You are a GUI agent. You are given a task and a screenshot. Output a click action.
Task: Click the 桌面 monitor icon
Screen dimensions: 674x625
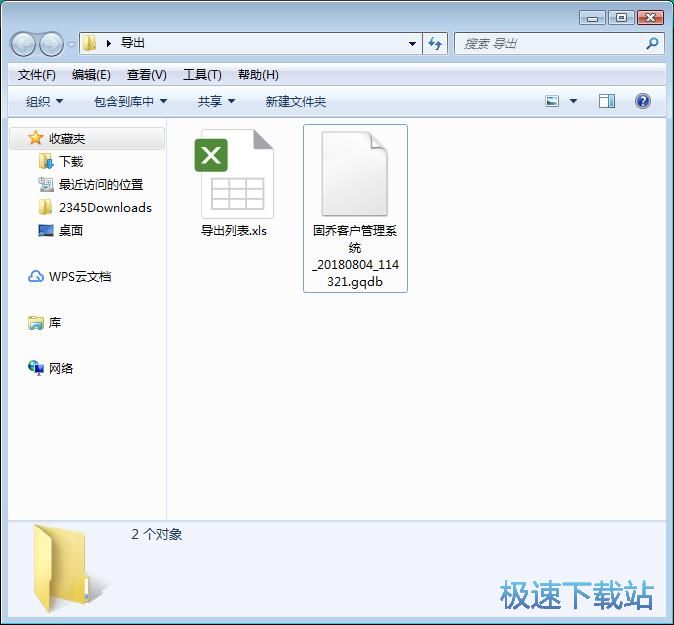[46, 230]
